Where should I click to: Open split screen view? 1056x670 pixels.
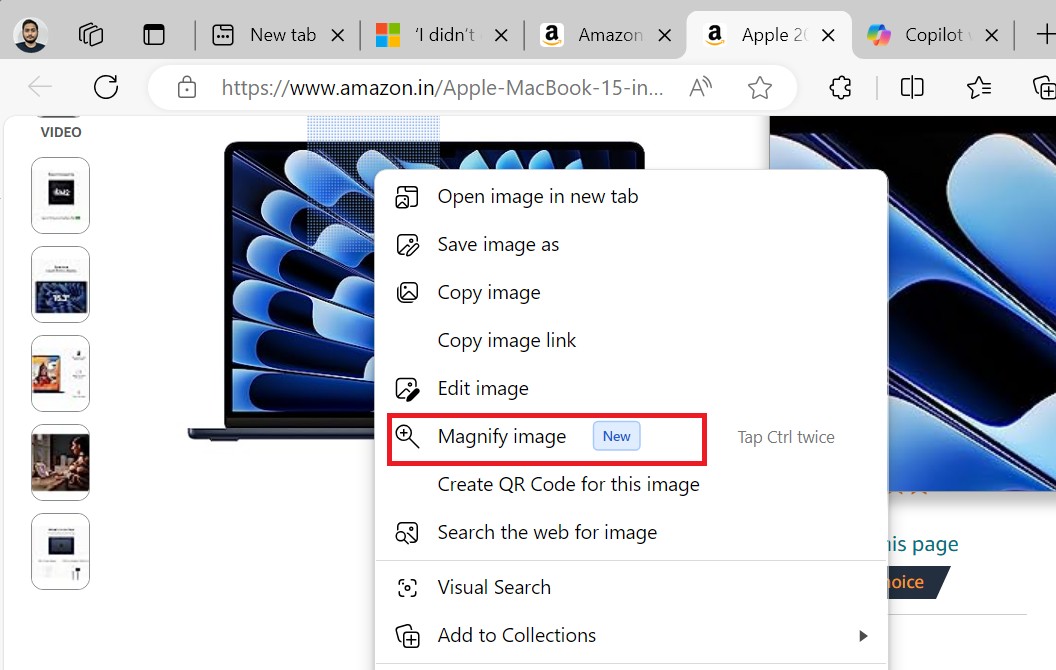click(911, 87)
